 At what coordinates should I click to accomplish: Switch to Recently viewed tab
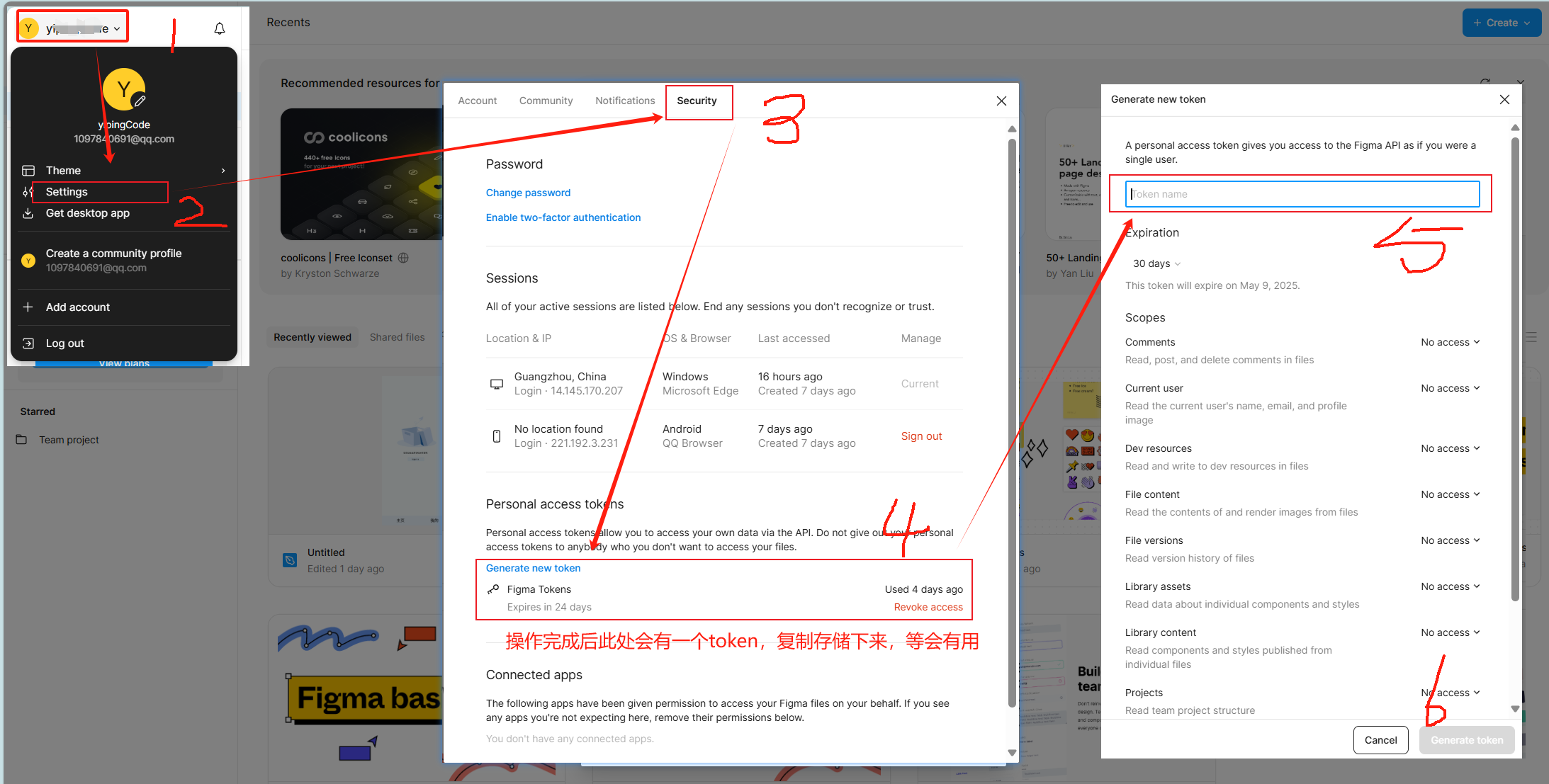pyautogui.click(x=312, y=337)
